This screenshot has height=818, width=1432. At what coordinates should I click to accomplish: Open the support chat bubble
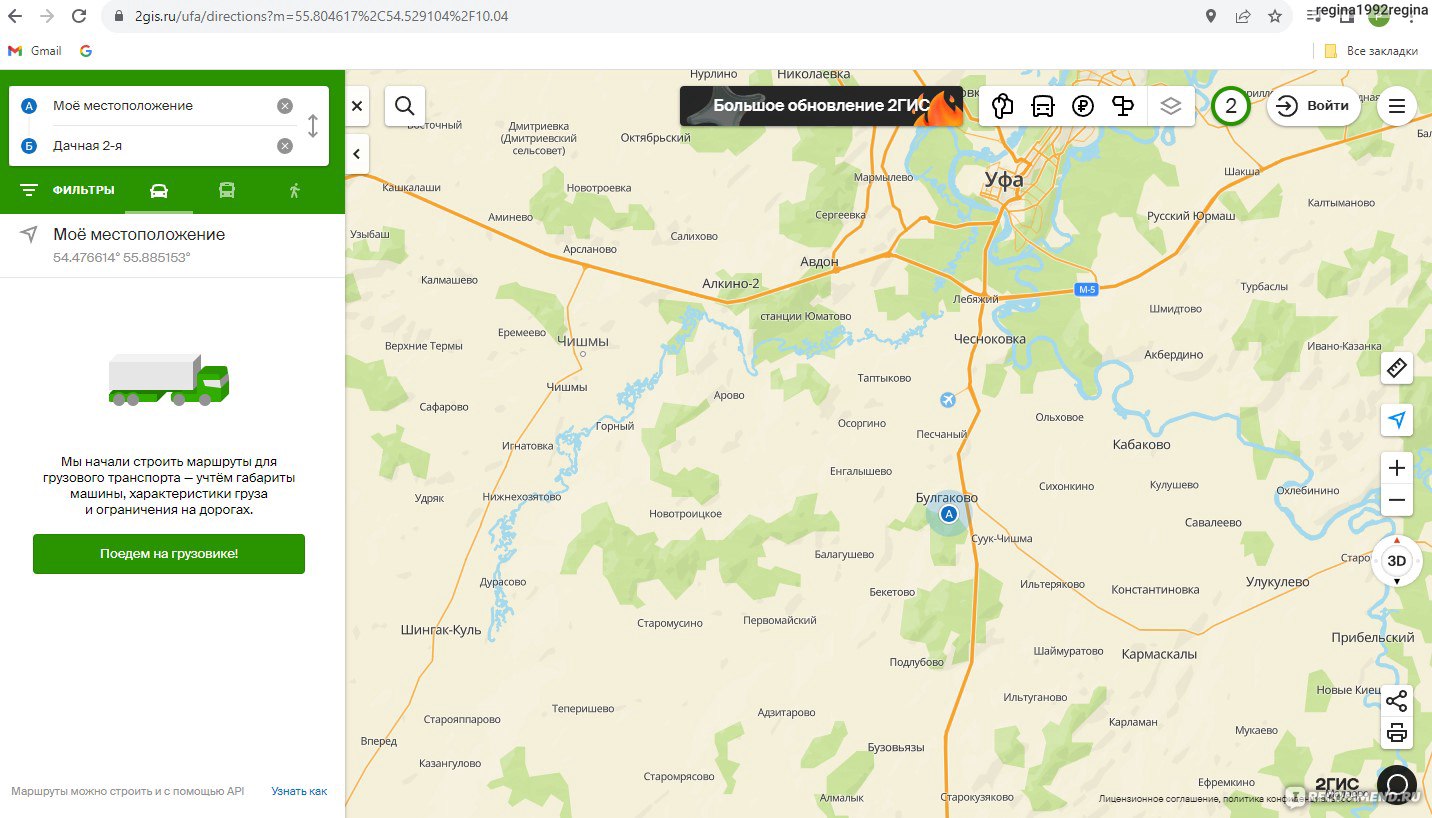(x=1397, y=784)
